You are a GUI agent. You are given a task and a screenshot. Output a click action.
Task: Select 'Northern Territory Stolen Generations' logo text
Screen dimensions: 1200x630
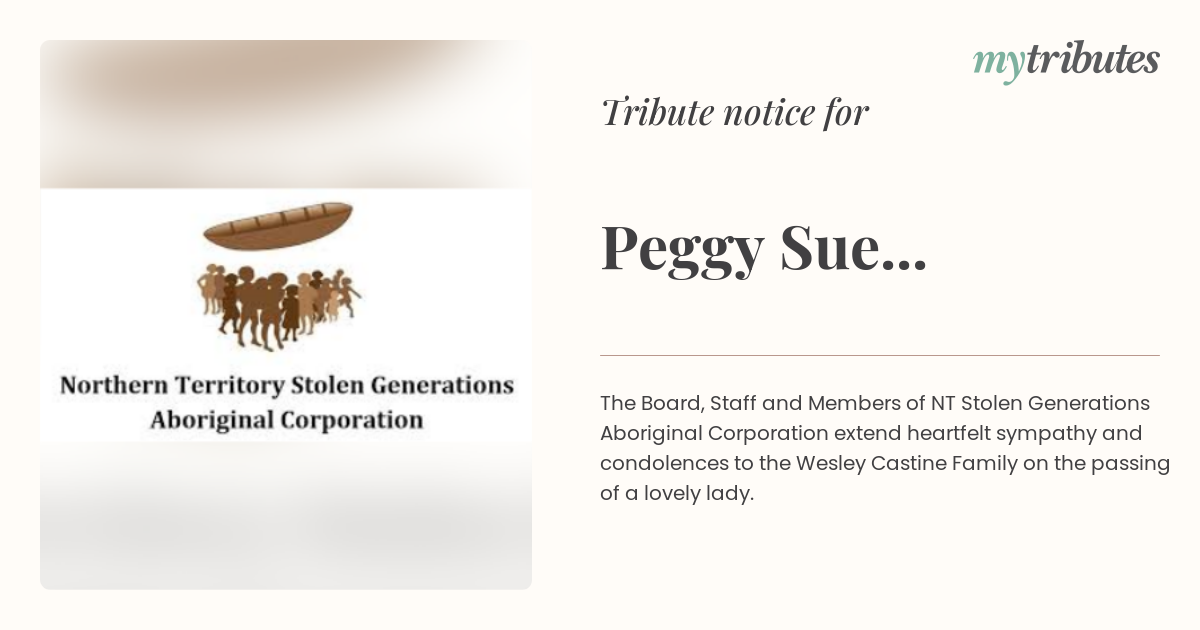coord(287,385)
